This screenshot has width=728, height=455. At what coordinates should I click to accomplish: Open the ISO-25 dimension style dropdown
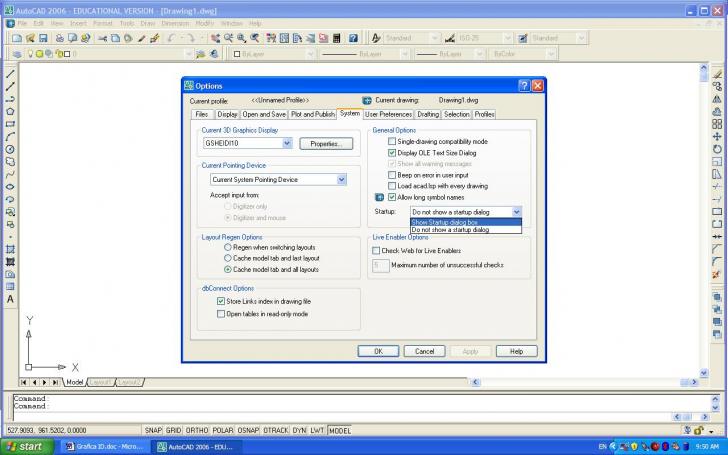(x=507, y=38)
